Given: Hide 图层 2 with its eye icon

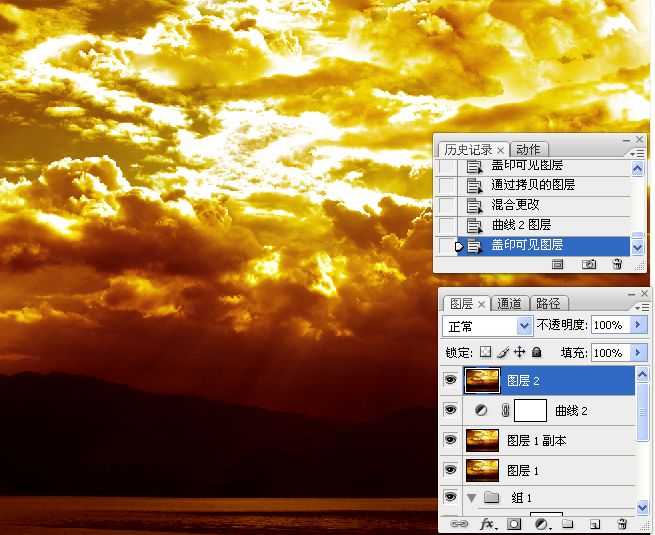Looking at the screenshot, I should click(x=450, y=380).
